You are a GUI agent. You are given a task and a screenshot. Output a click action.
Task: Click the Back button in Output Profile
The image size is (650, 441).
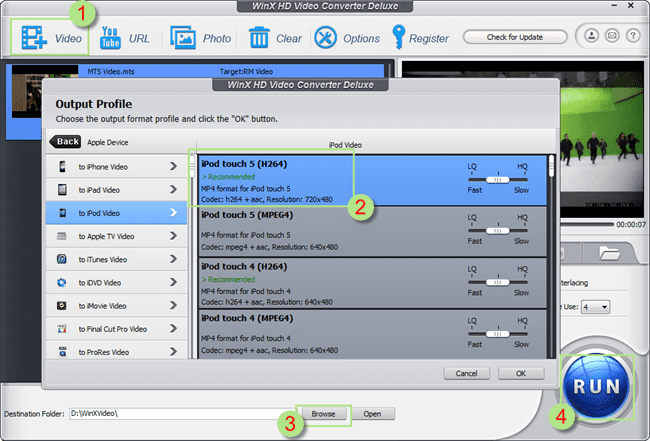65,142
